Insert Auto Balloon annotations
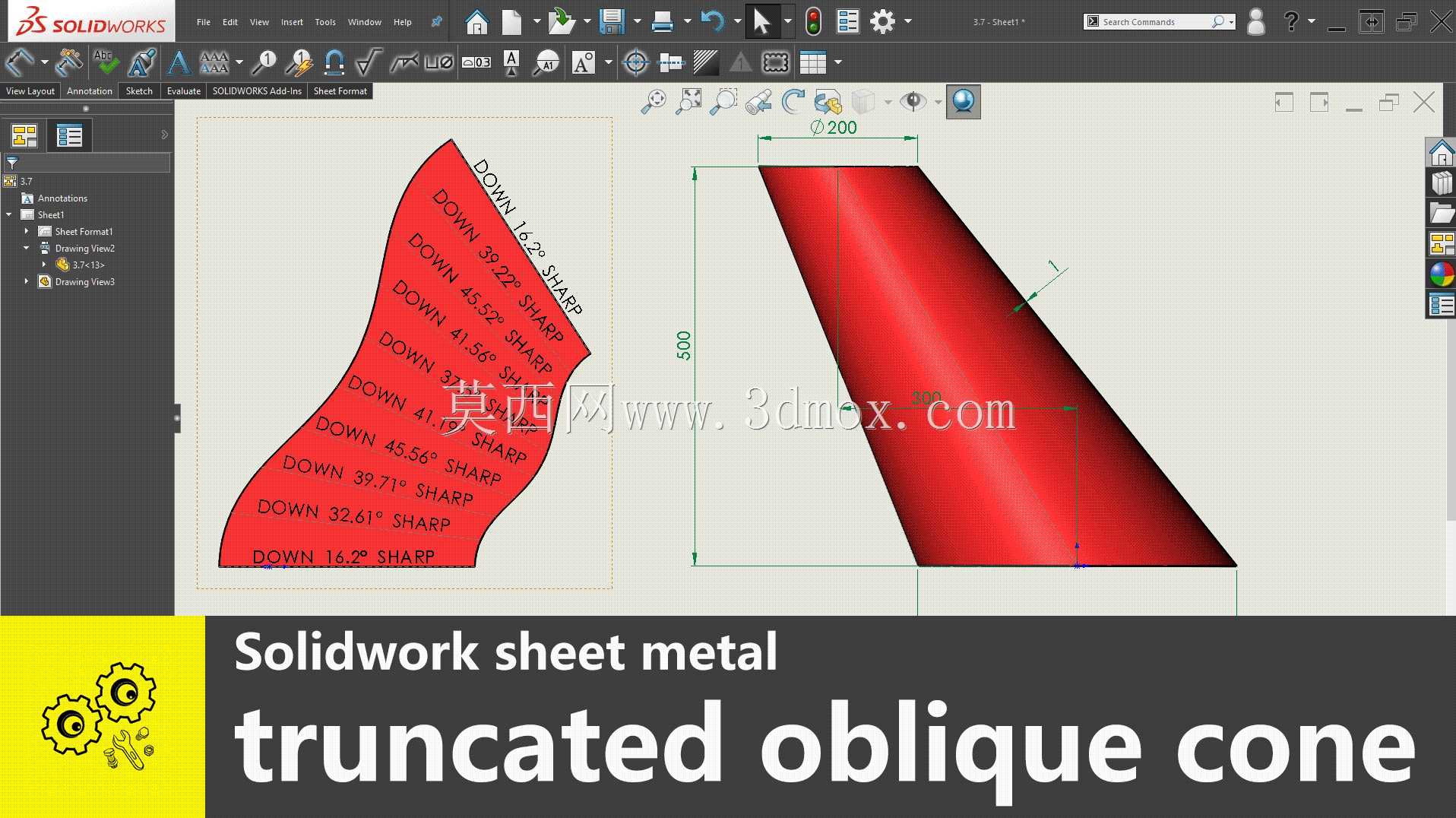This screenshot has height=818, width=1456. point(299,62)
